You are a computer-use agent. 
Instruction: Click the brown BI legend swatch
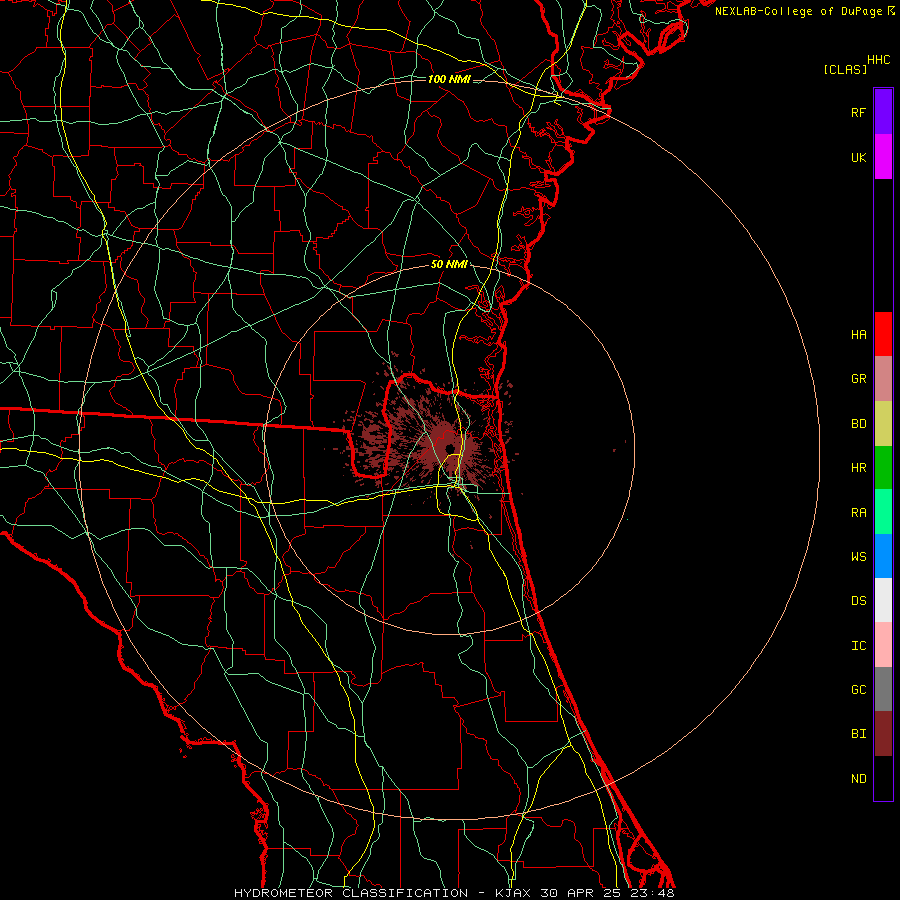coord(883,734)
